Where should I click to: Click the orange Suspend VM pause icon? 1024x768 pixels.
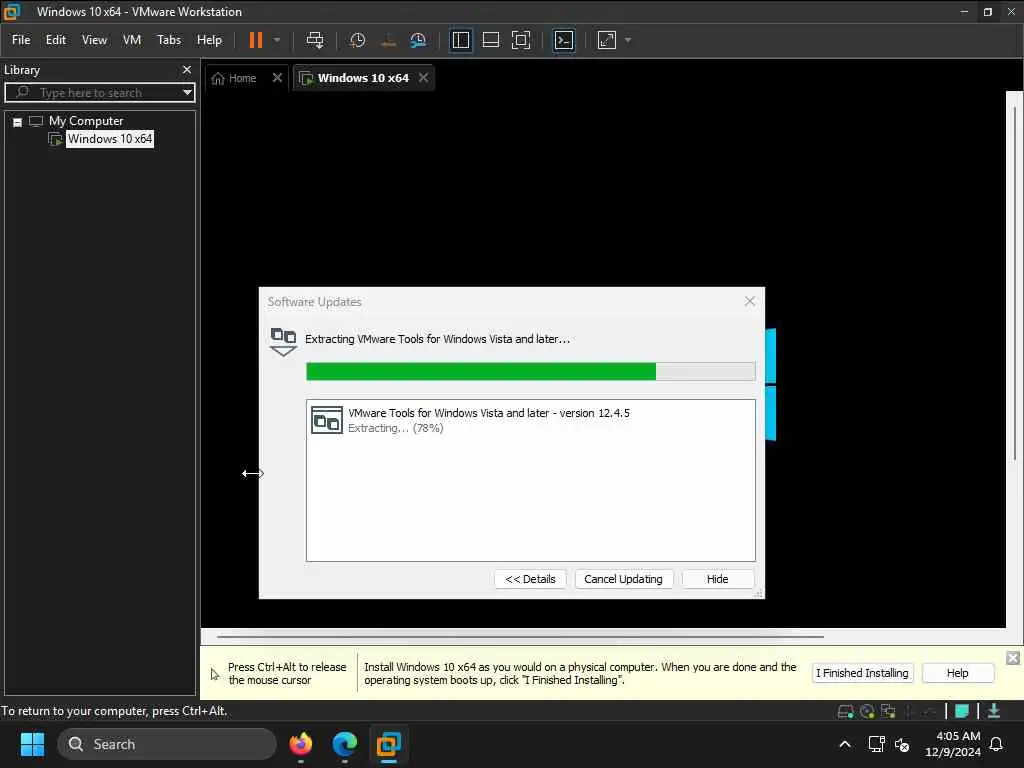[255, 40]
